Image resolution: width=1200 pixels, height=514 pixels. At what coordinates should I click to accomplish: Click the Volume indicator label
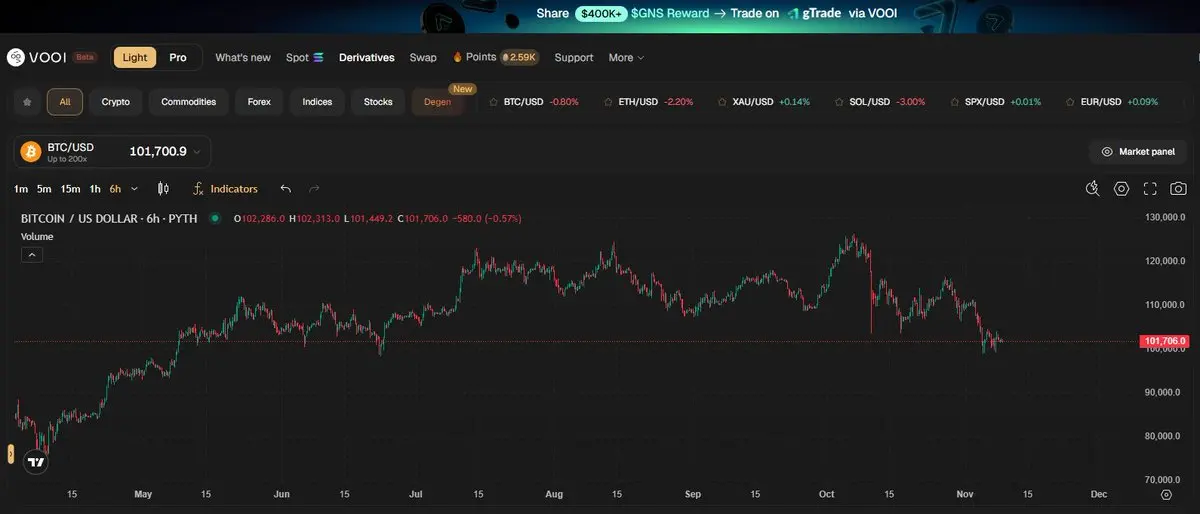[x=37, y=236]
